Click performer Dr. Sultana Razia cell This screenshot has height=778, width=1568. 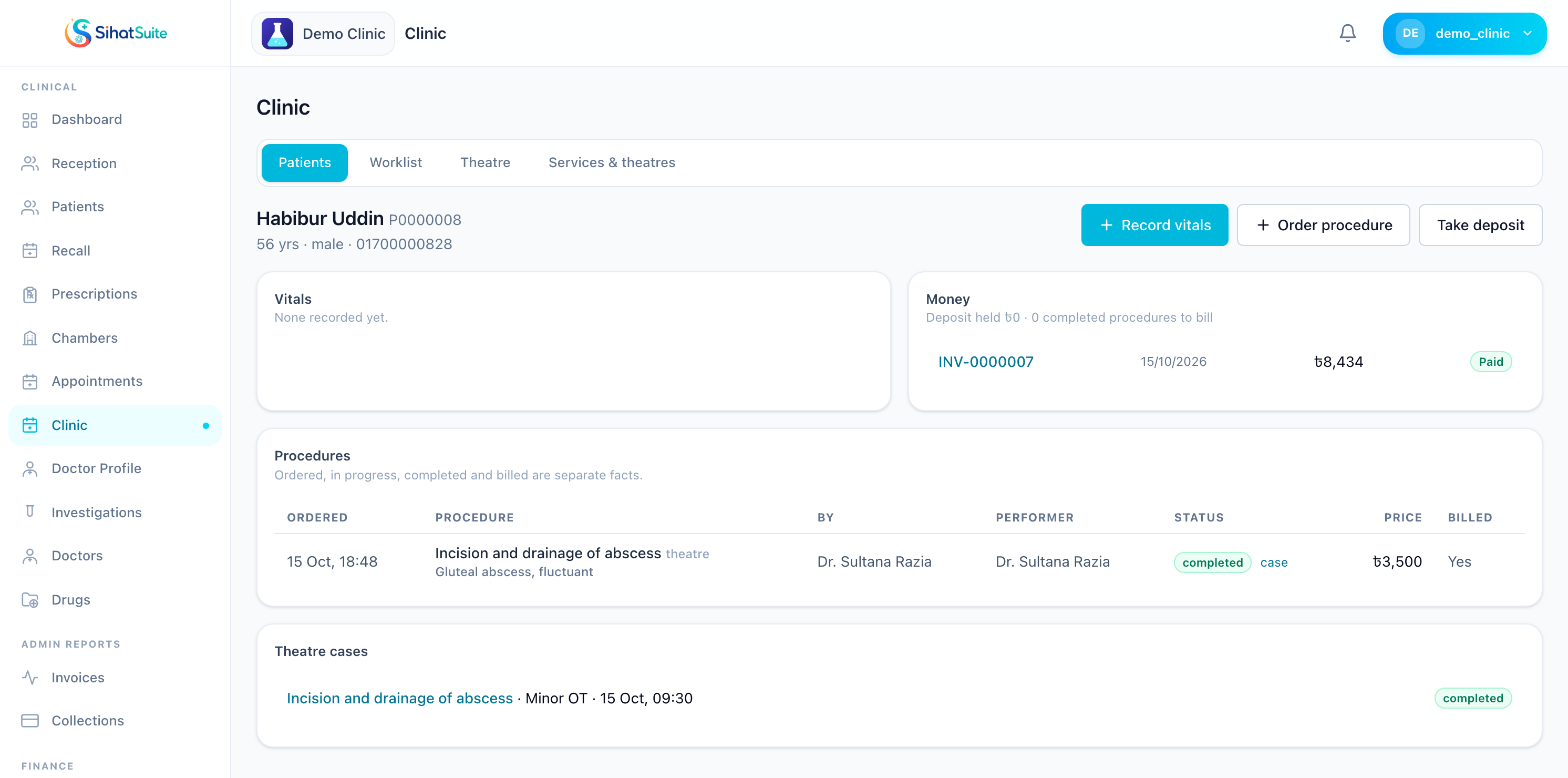click(1053, 562)
